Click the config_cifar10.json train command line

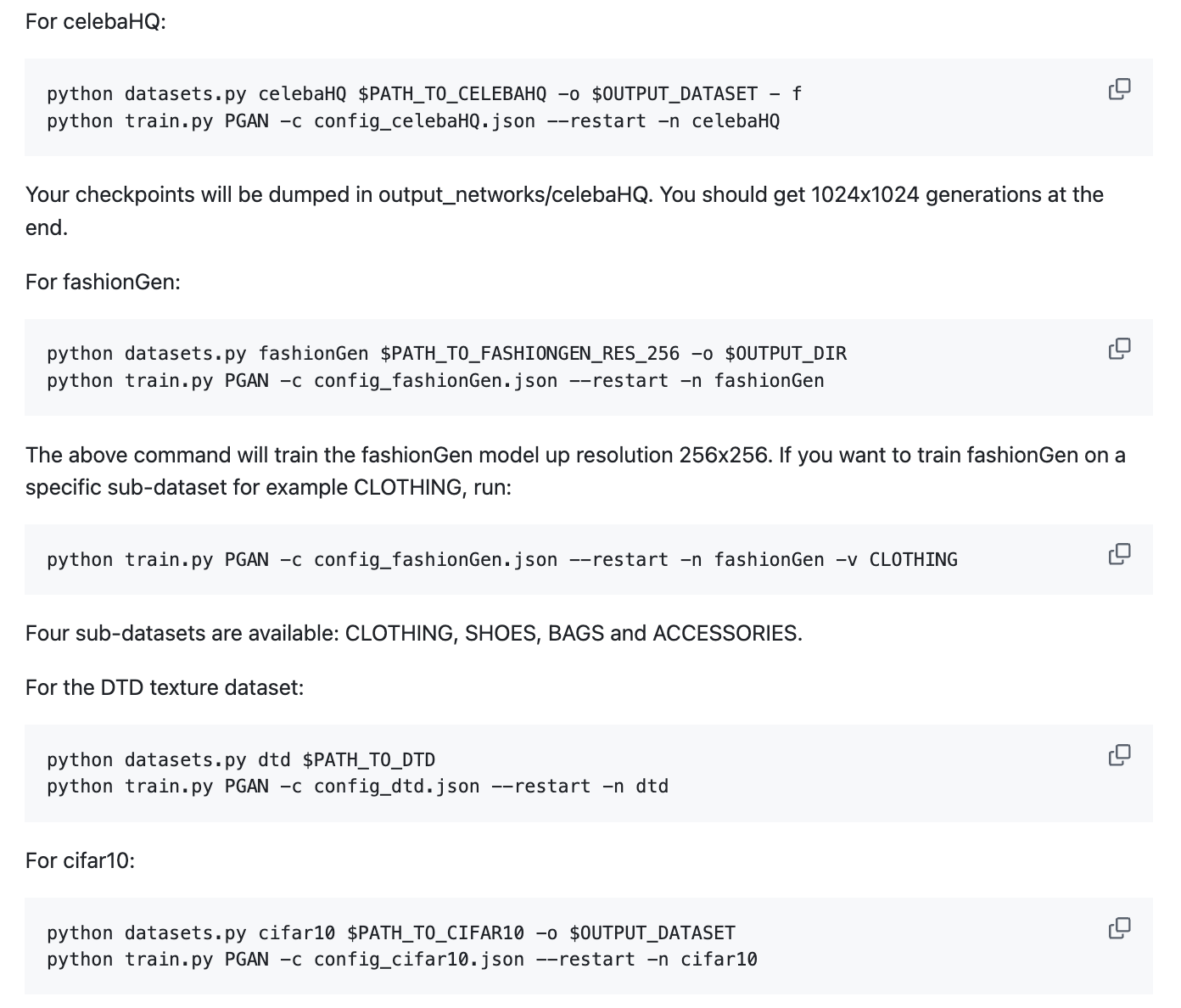(x=402, y=959)
